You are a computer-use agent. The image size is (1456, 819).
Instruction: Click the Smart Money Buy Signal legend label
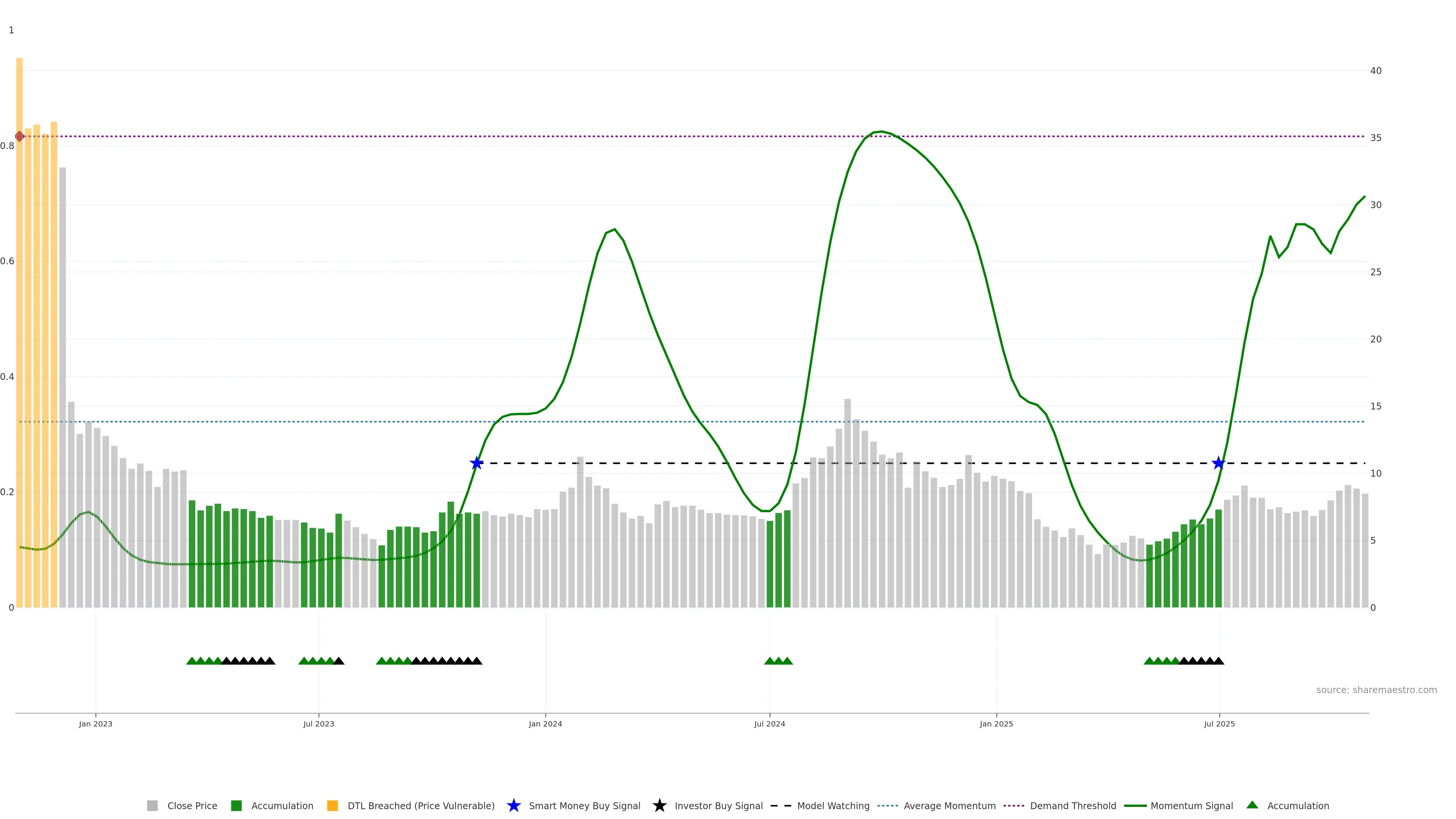[584, 806]
